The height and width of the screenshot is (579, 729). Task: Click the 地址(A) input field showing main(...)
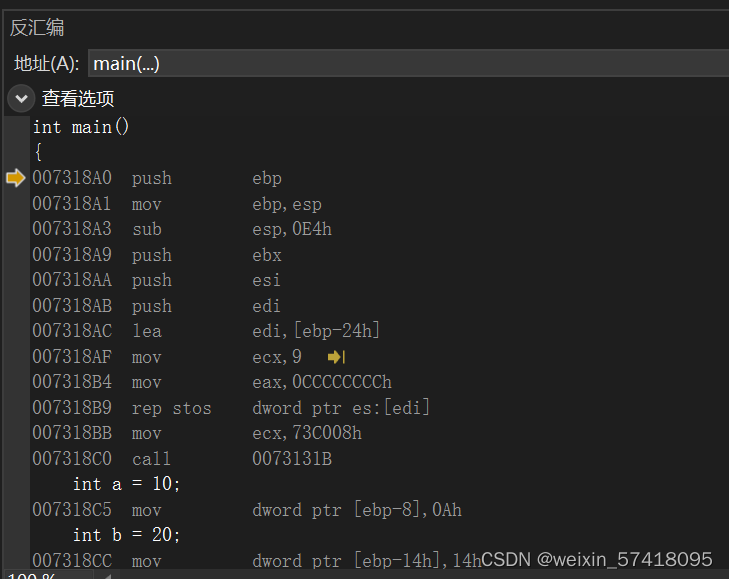pyautogui.click(x=408, y=63)
